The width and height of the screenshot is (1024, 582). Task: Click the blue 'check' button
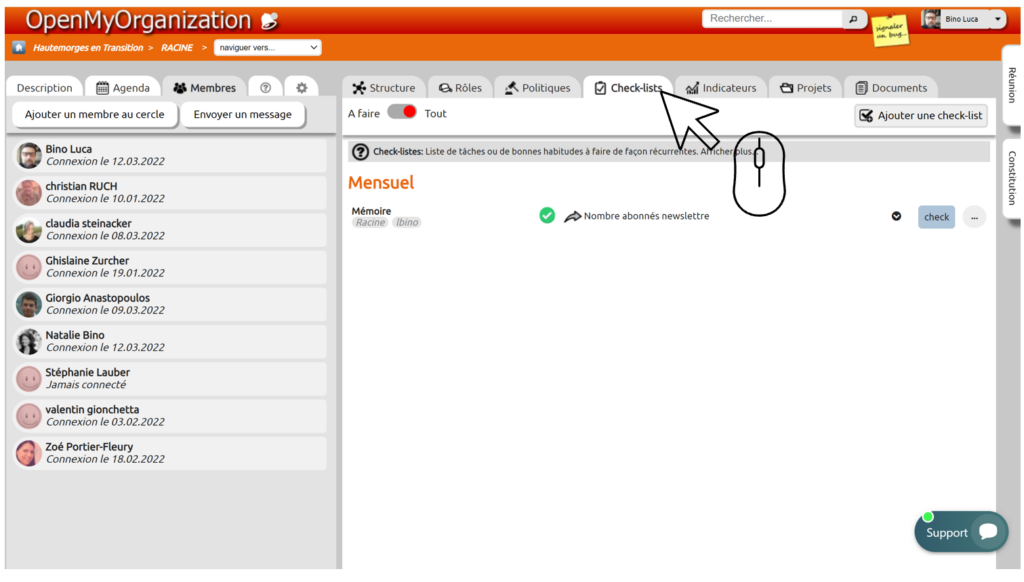tap(936, 217)
